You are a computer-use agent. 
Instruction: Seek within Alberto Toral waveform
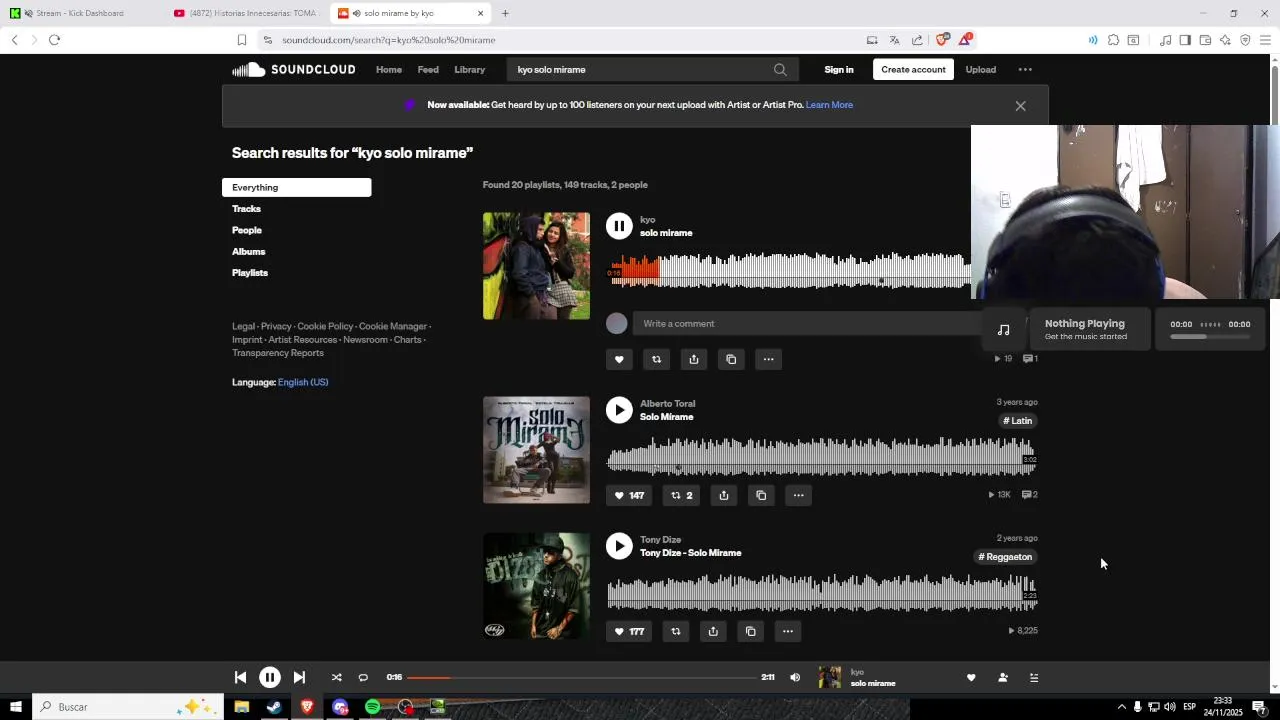click(822, 457)
